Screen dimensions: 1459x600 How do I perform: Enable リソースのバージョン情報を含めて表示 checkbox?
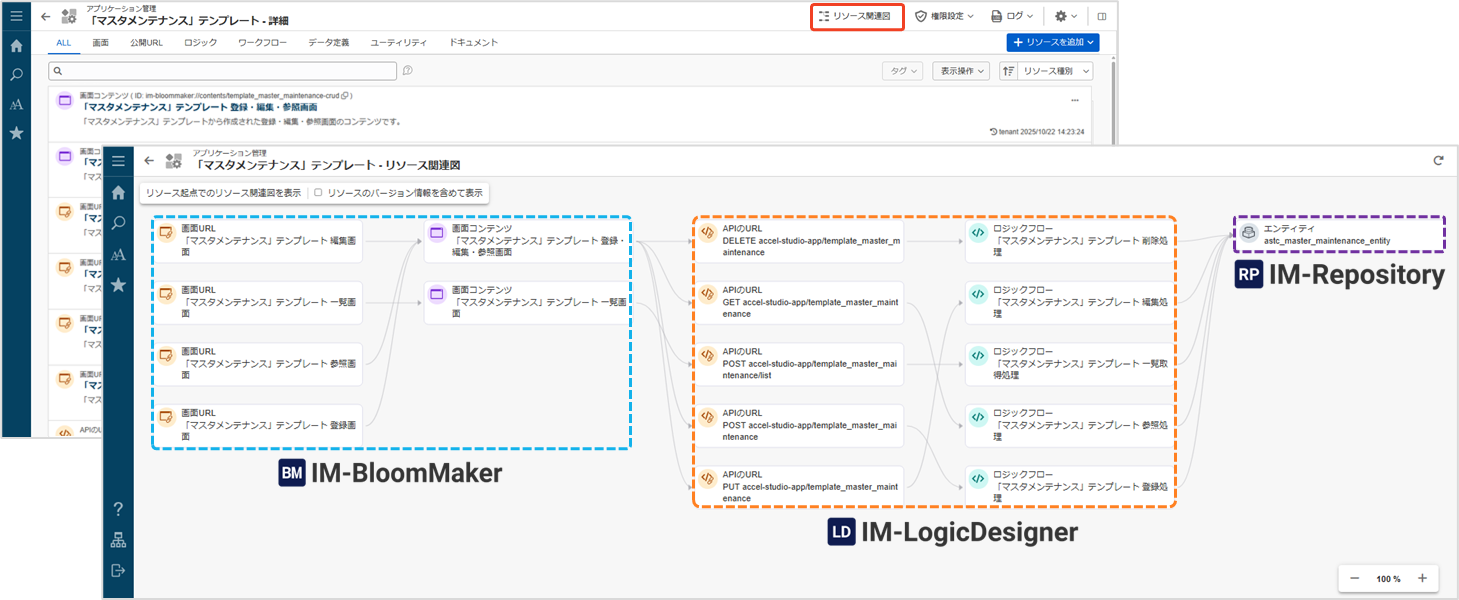(318, 192)
